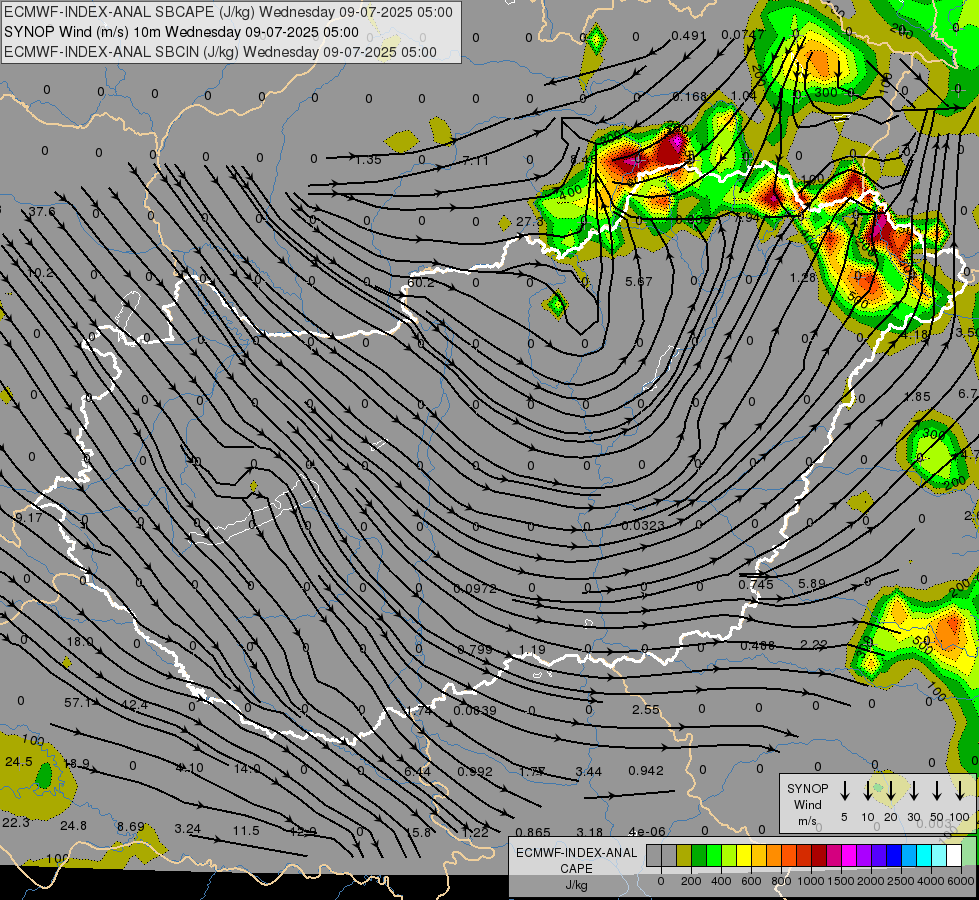Select the olive CAPE legend swatch
The width and height of the screenshot is (979, 900).
pyautogui.click(x=684, y=855)
